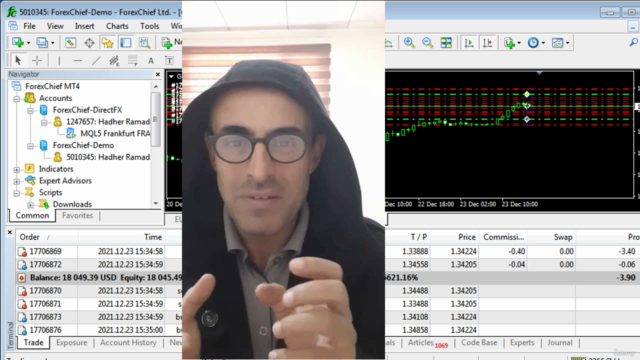Open the File menu
This screenshot has height=360, width=640.
[29, 26]
